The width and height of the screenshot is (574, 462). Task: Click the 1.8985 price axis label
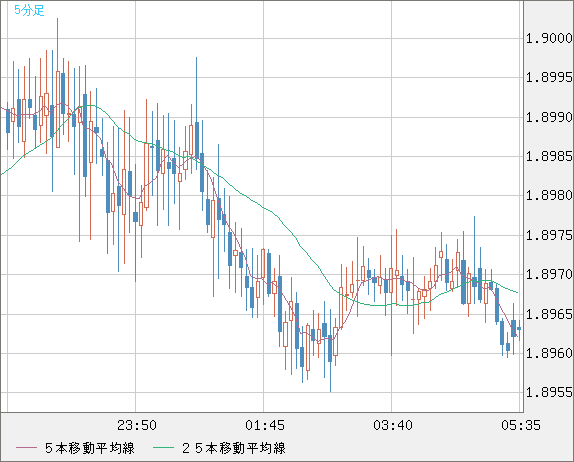click(549, 157)
